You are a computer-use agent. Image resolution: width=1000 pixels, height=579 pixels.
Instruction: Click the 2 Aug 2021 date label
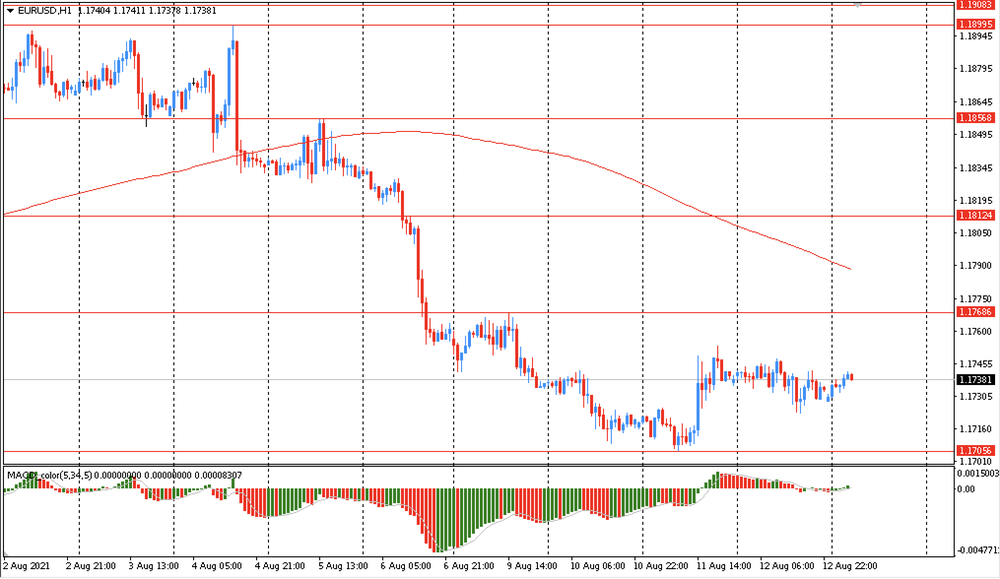pos(26,566)
